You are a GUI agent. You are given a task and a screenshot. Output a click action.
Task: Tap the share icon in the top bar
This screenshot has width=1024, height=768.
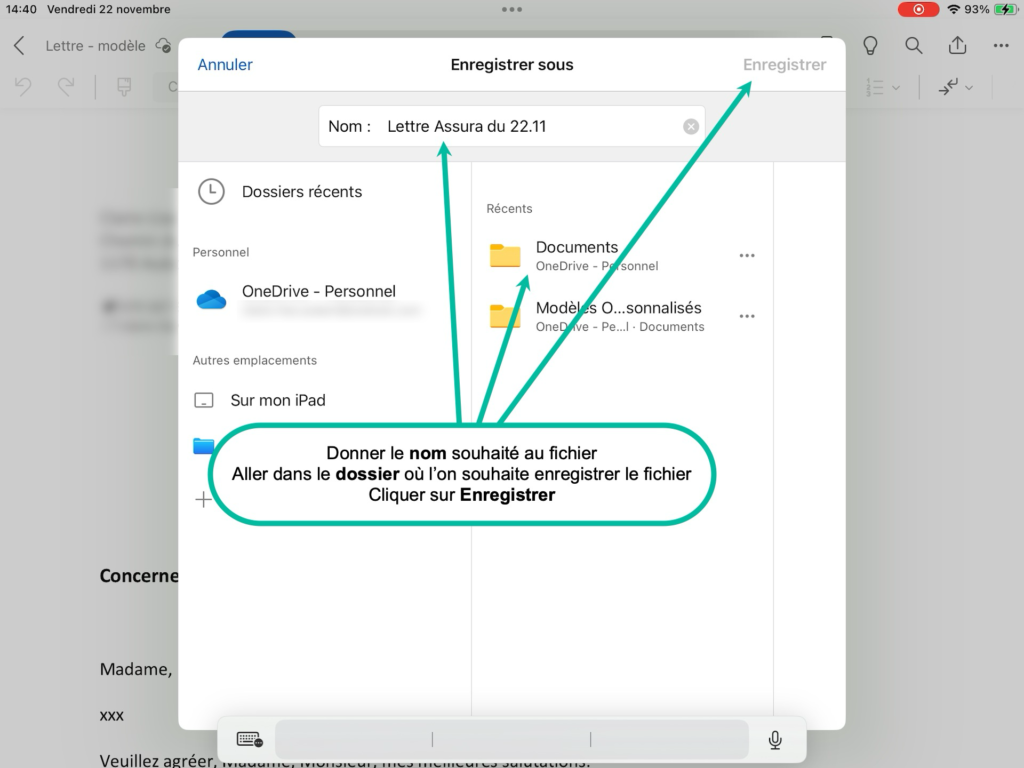point(957,46)
